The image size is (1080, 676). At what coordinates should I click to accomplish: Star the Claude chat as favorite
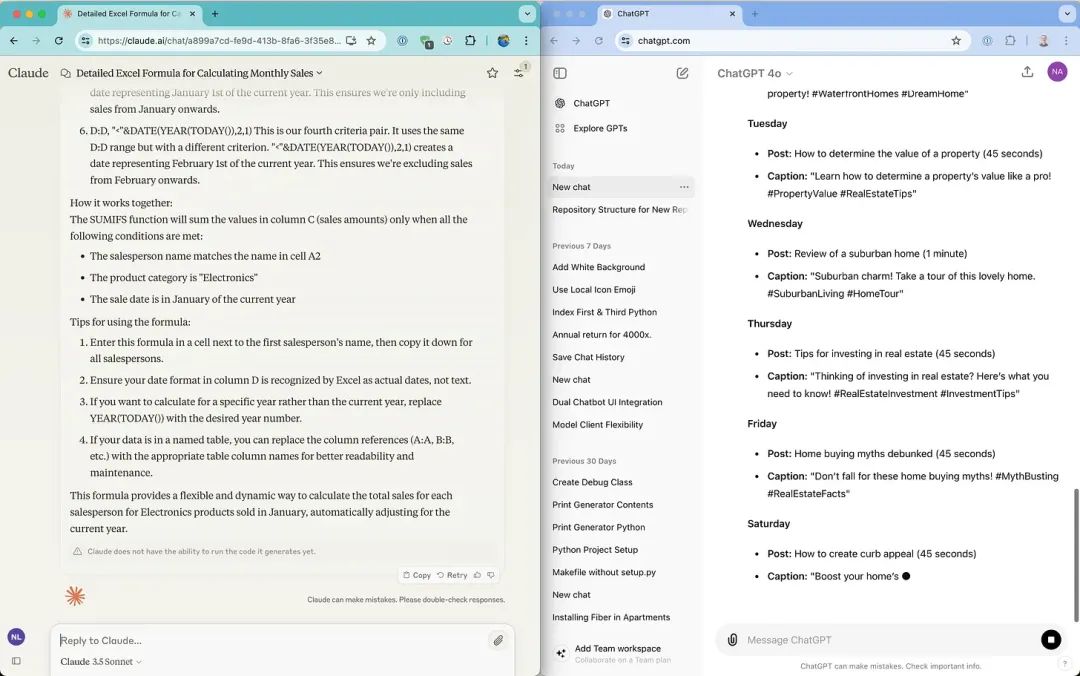pos(492,73)
